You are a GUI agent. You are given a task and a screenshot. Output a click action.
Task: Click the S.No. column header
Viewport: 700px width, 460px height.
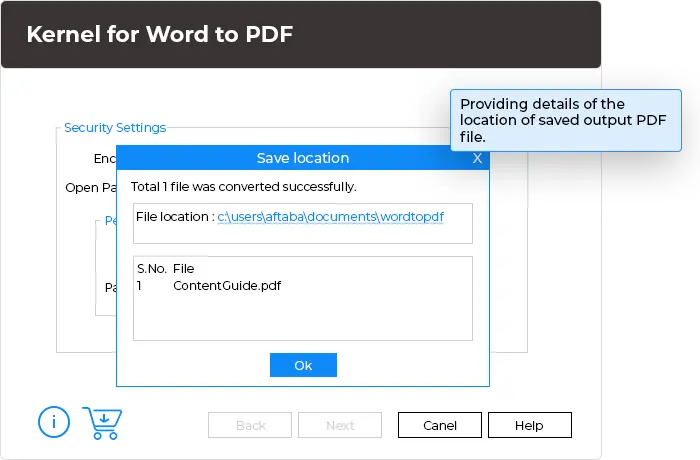(x=152, y=269)
